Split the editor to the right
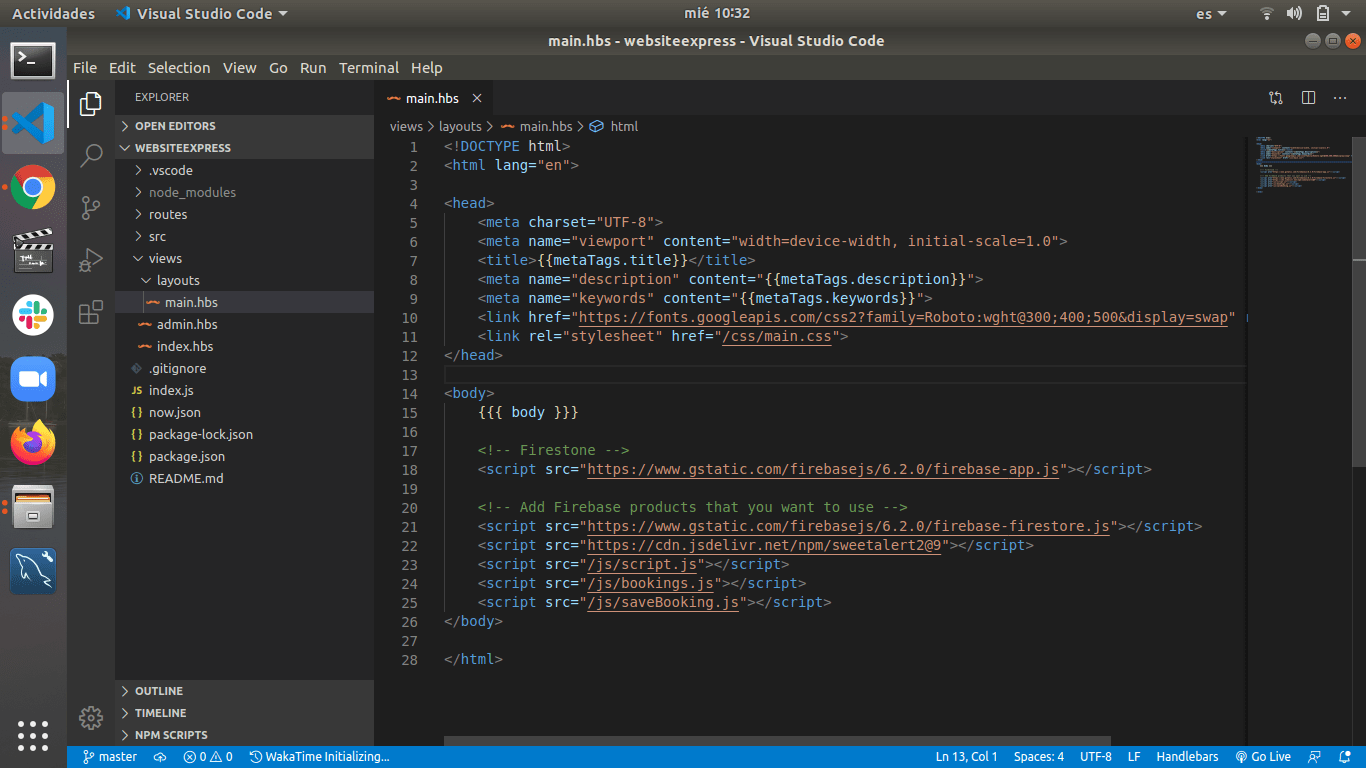The height and width of the screenshot is (768, 1366). 1308,98
